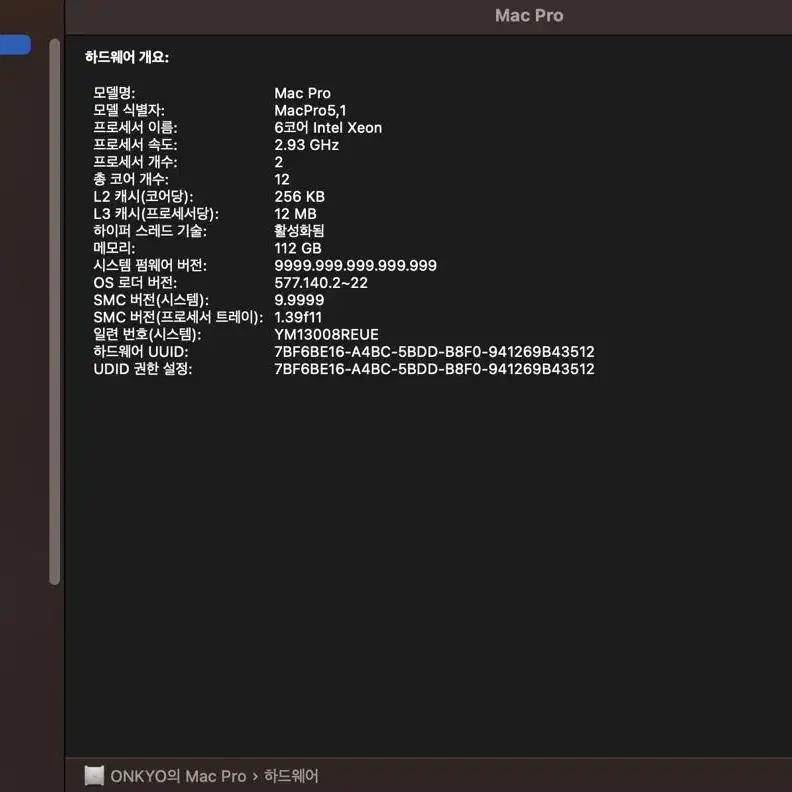Click 'ONKYO의 Mac Pro' in path bar
This screenshot has width=792, height=792.
pos(178,776)
